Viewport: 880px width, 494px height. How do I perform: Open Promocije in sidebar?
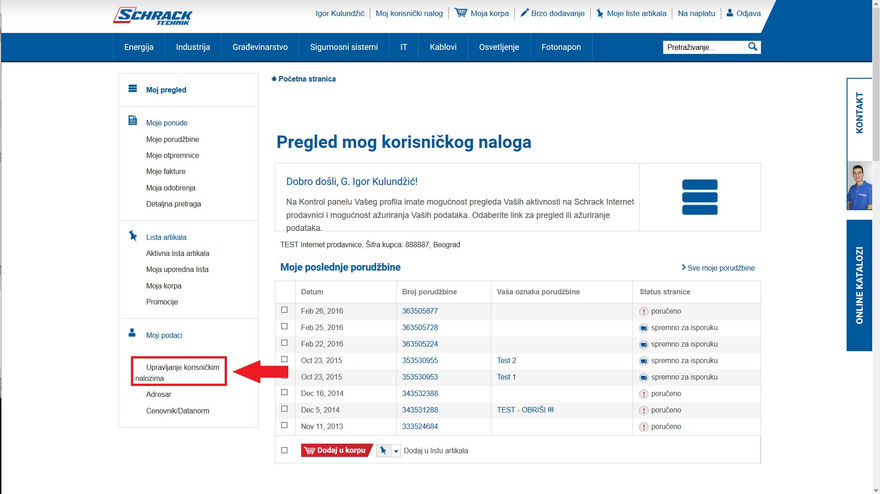tap(162, 302)
